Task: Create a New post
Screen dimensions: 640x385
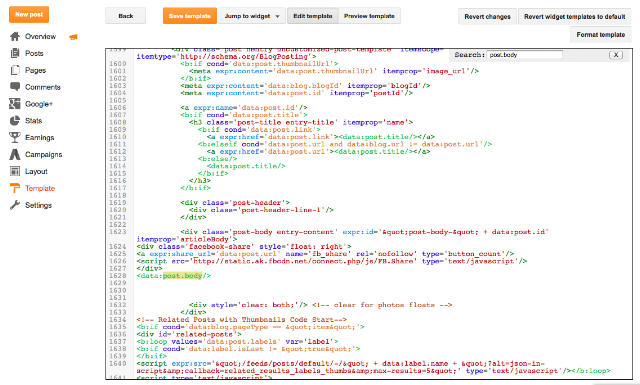Action: [x=29, y=14]
